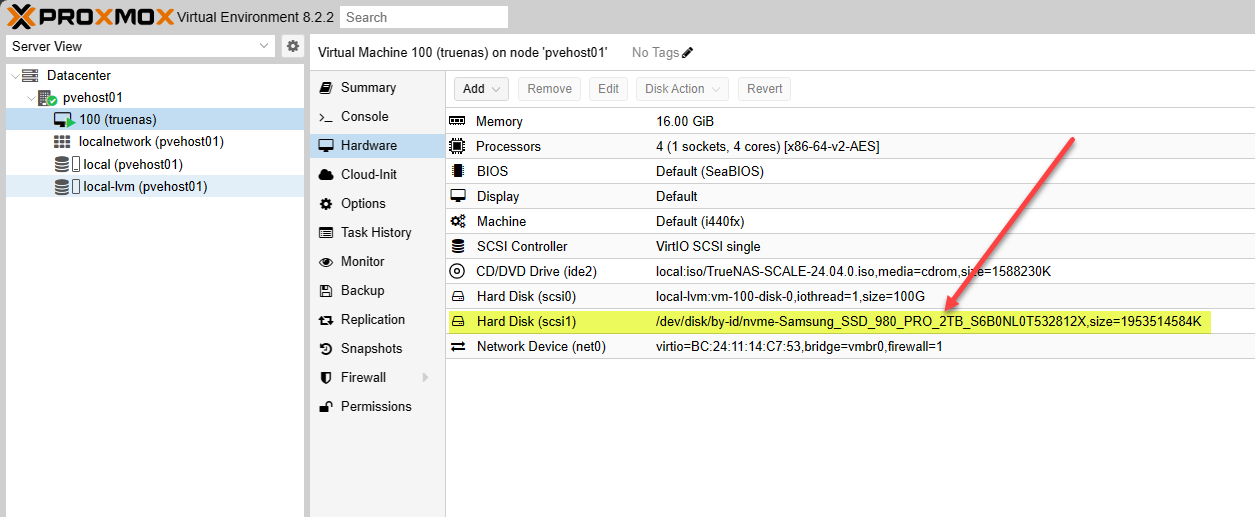Expand the Firewall submenu arrow

[425, 378]
